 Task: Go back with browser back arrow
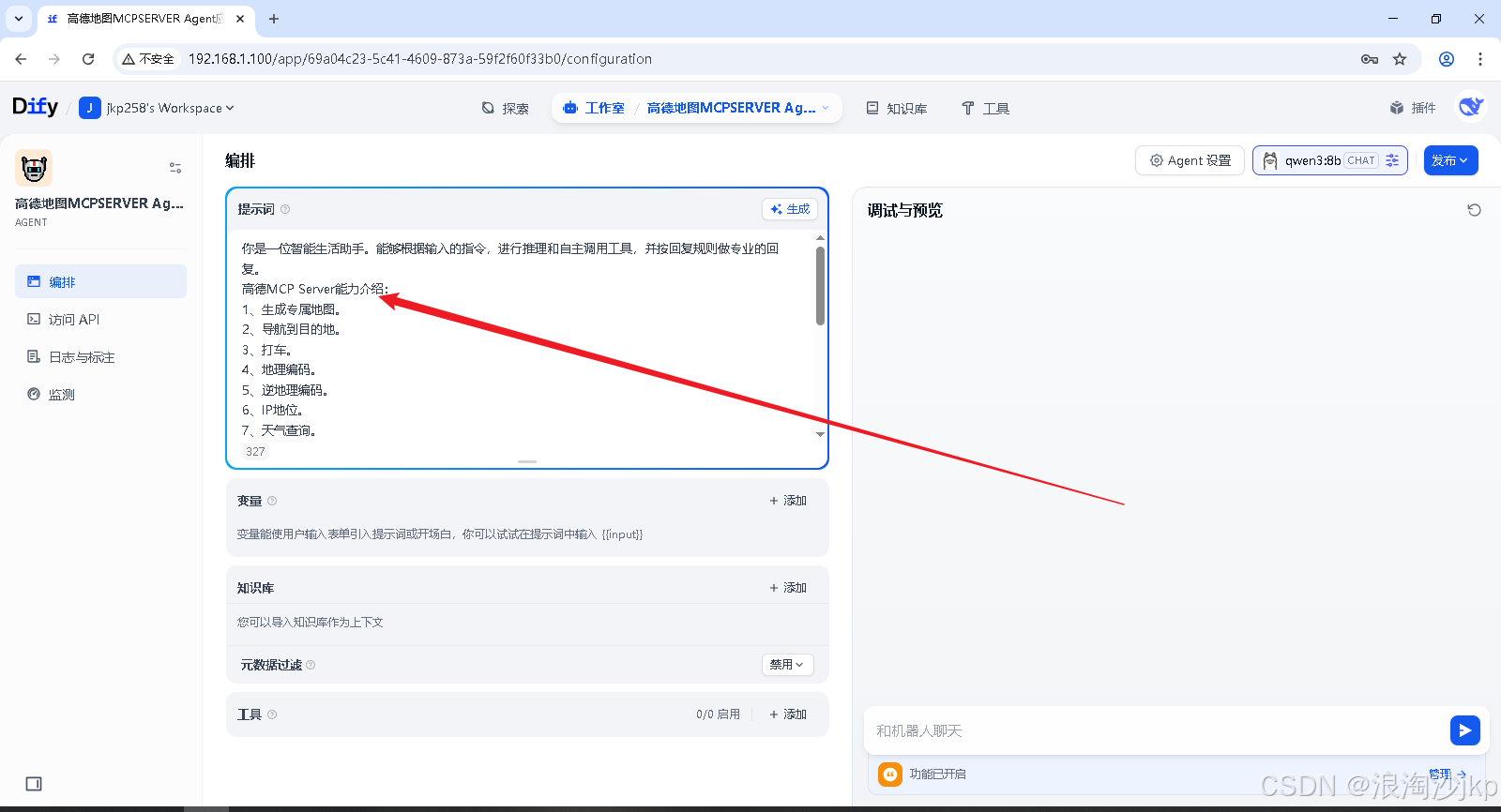coord(21,59)
